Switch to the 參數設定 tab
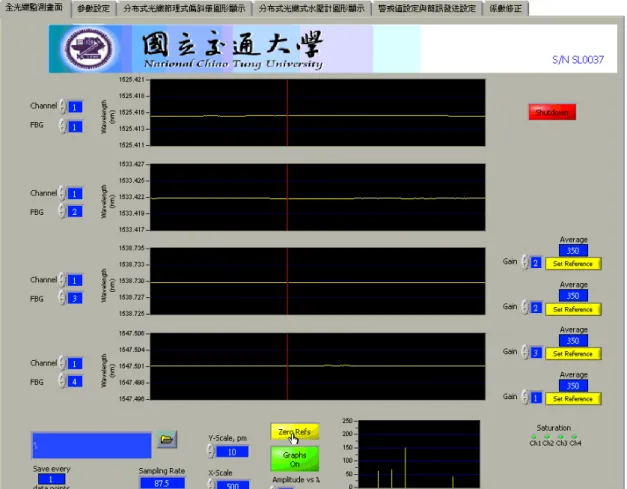 click(94, 8)
